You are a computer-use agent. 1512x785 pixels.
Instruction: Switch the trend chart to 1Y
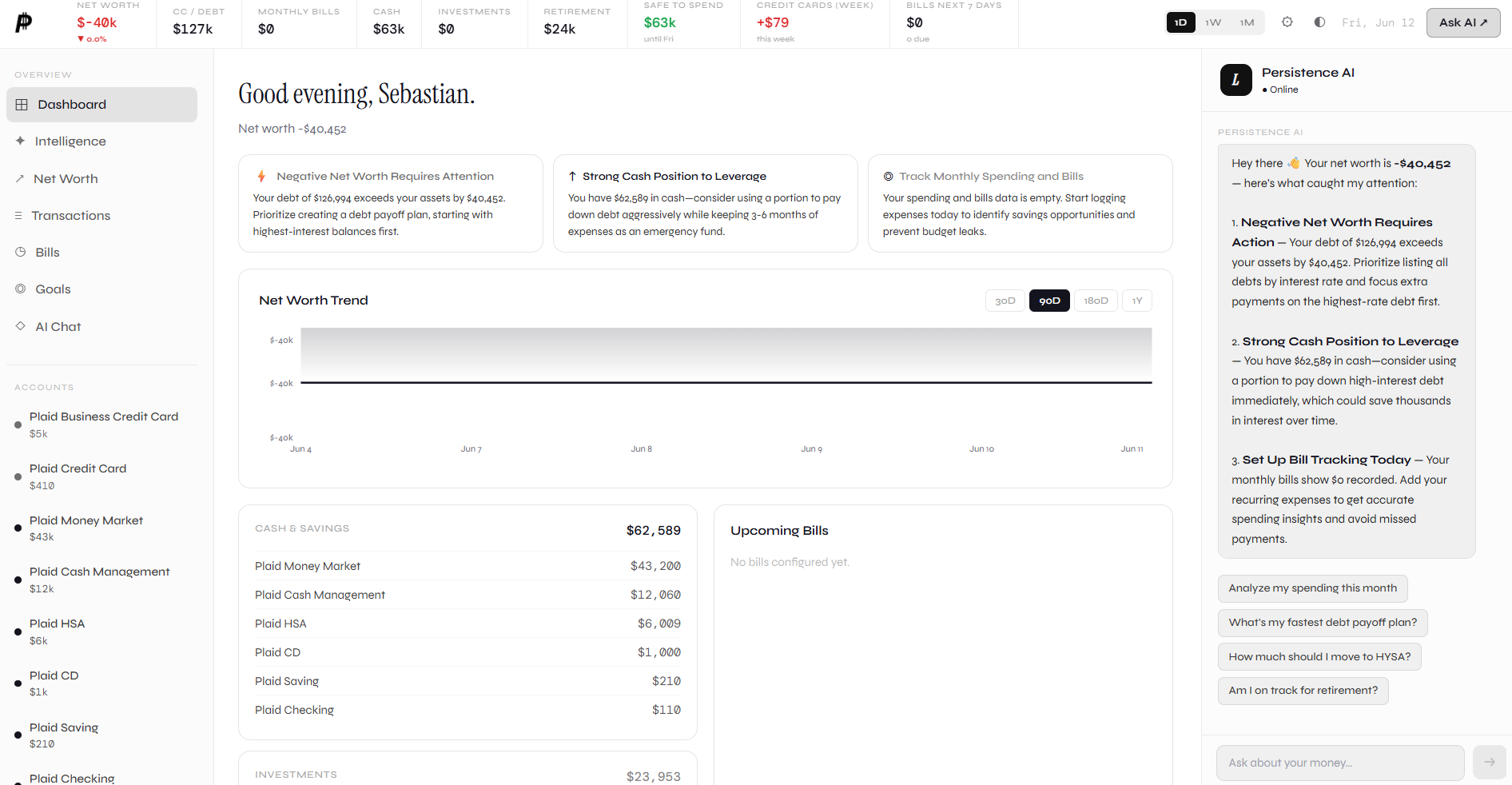pyautogui.click(x=1136, y=301)
